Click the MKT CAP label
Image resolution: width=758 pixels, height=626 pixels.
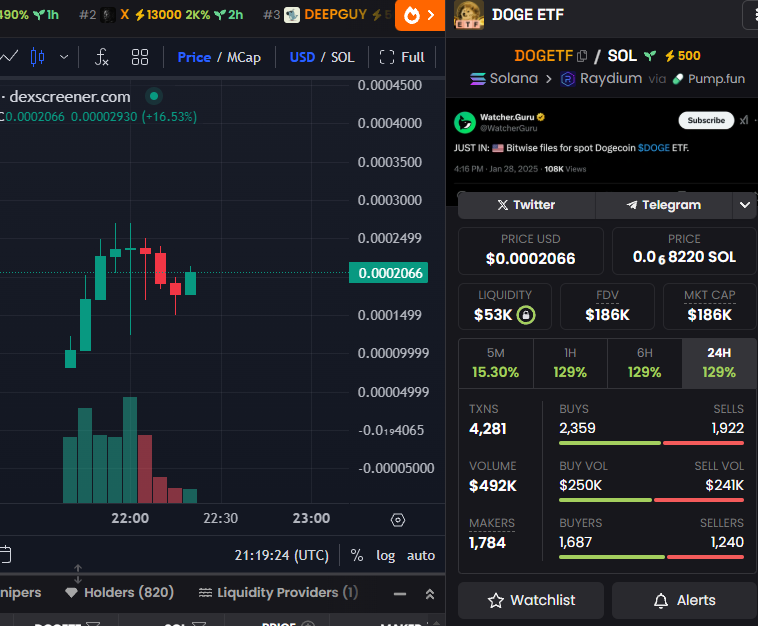tap(709, 295)
